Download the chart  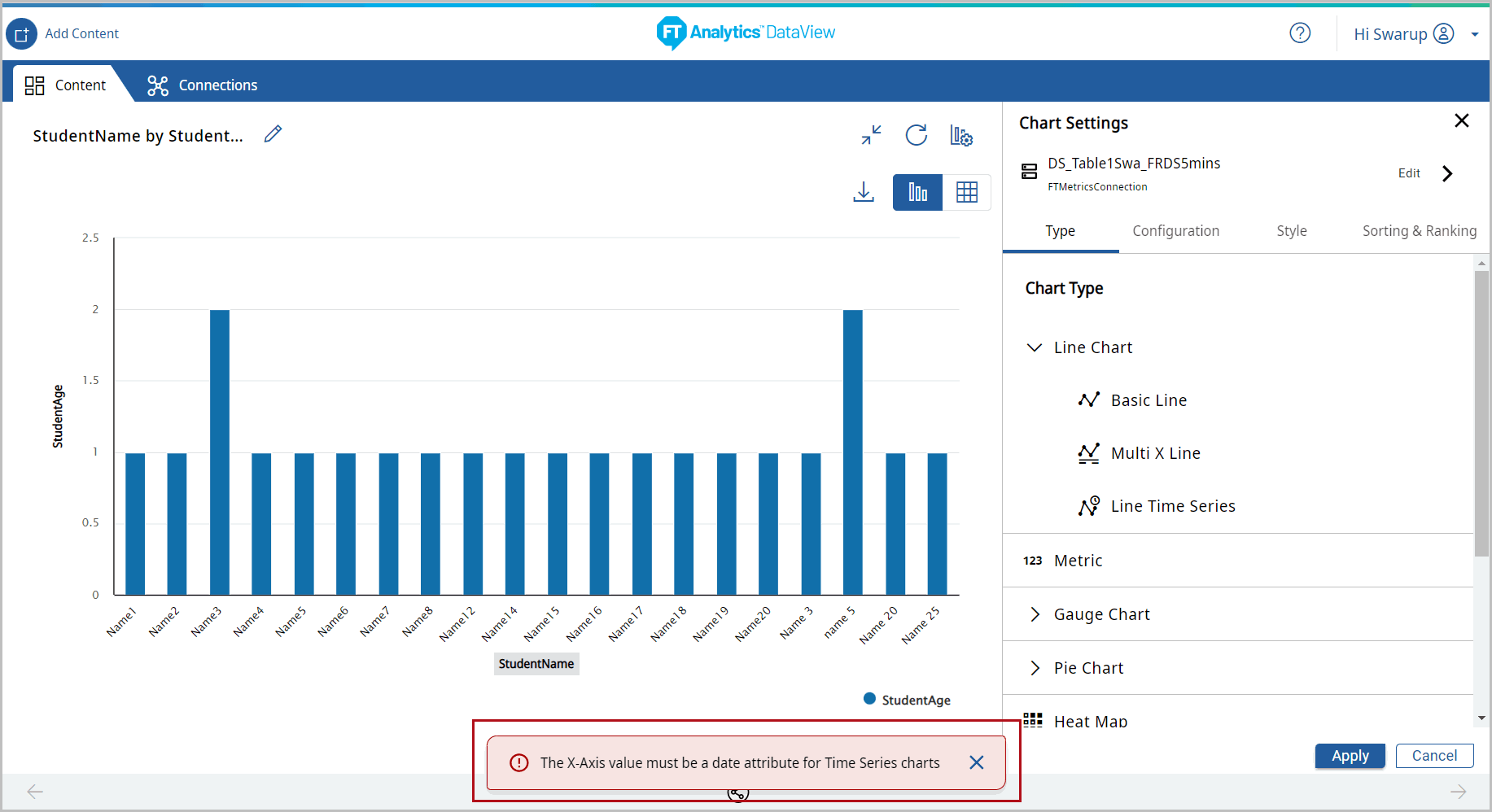864,192
